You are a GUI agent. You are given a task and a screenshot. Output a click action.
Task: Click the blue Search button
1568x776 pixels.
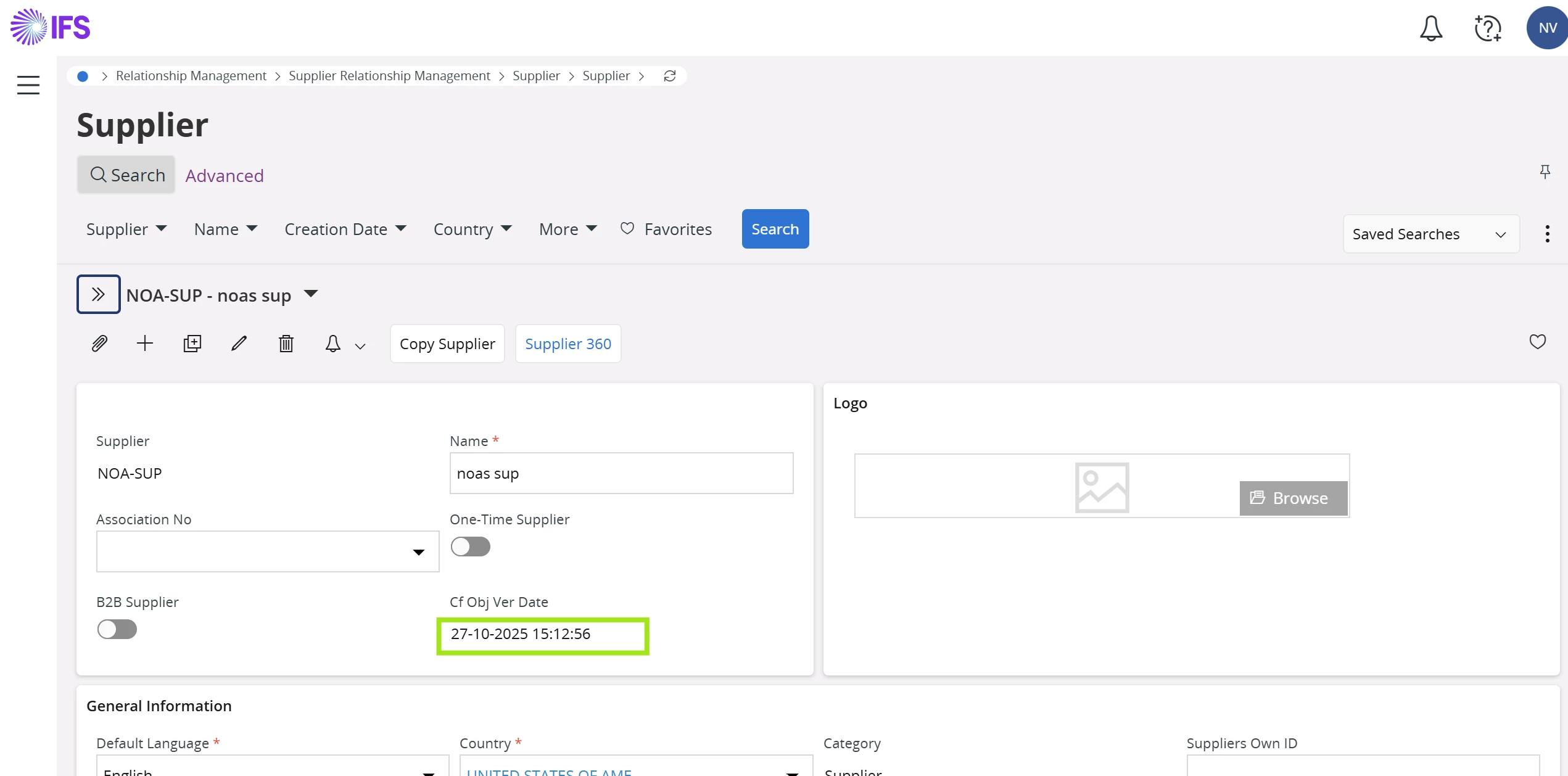(x=775, y=229)
